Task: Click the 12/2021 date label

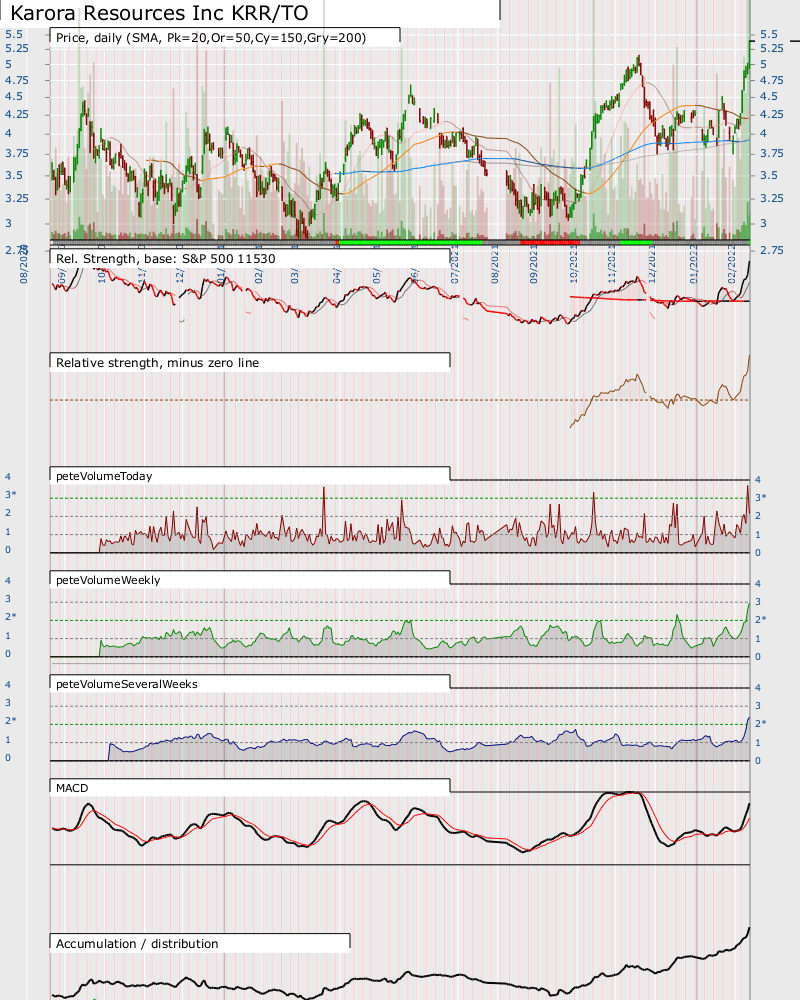Action: tap(653, 266)
